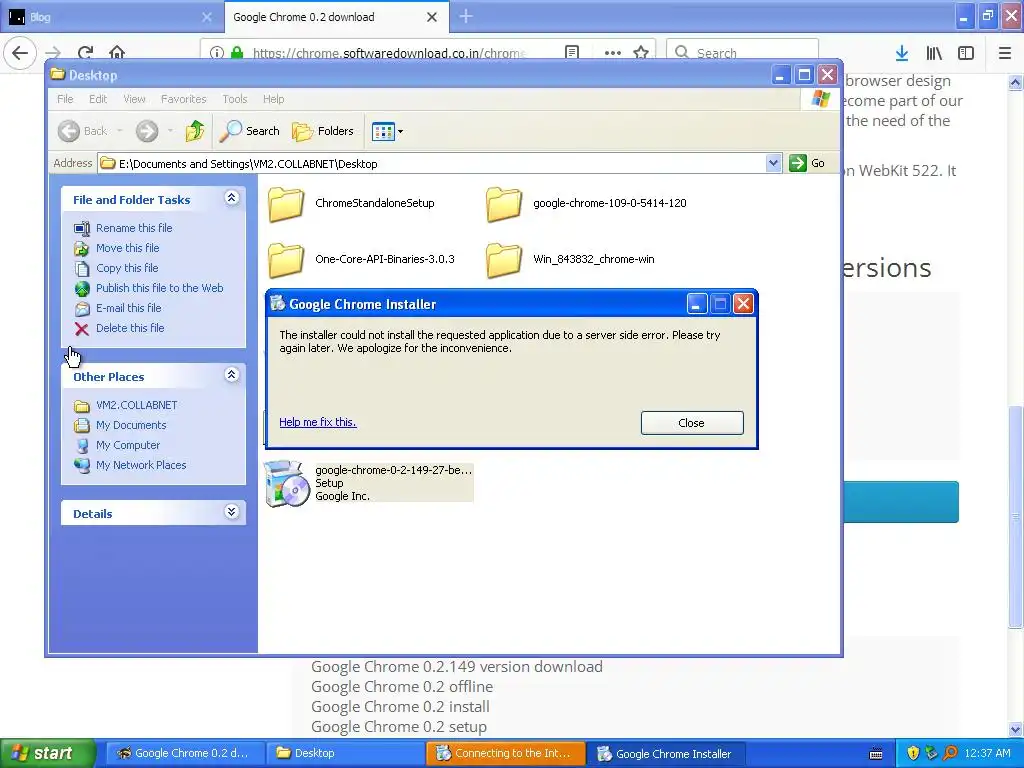The image size is (1024, 768).
Task: Click Help me fix this link
Action: [317, 422]
